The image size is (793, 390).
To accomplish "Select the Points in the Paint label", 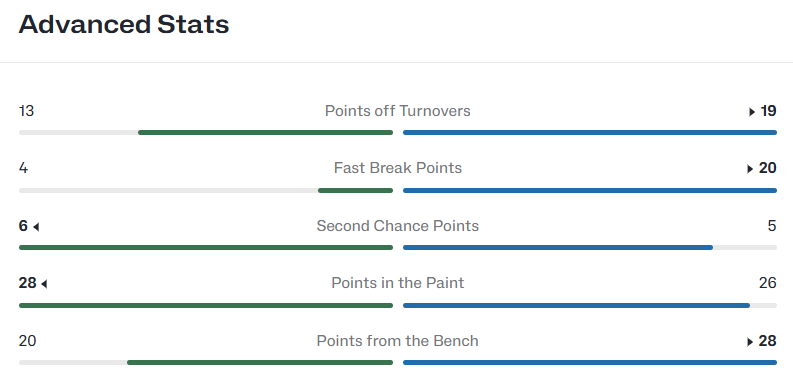I will (398, 283).
